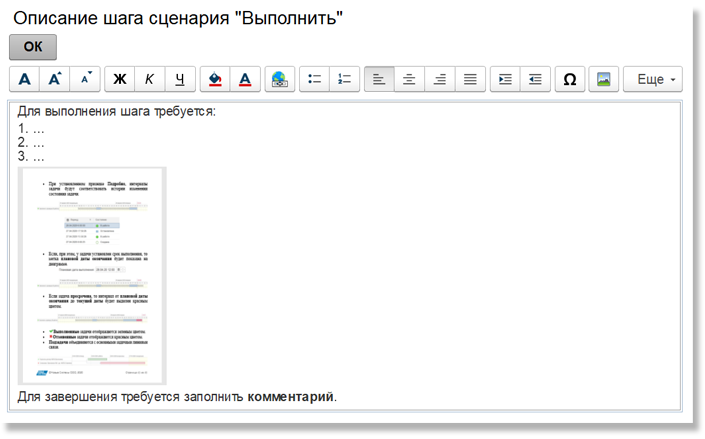This screenshot has width=705, height=439.
Task: Toggle underline formatting (Ч)
Action: 180,79
